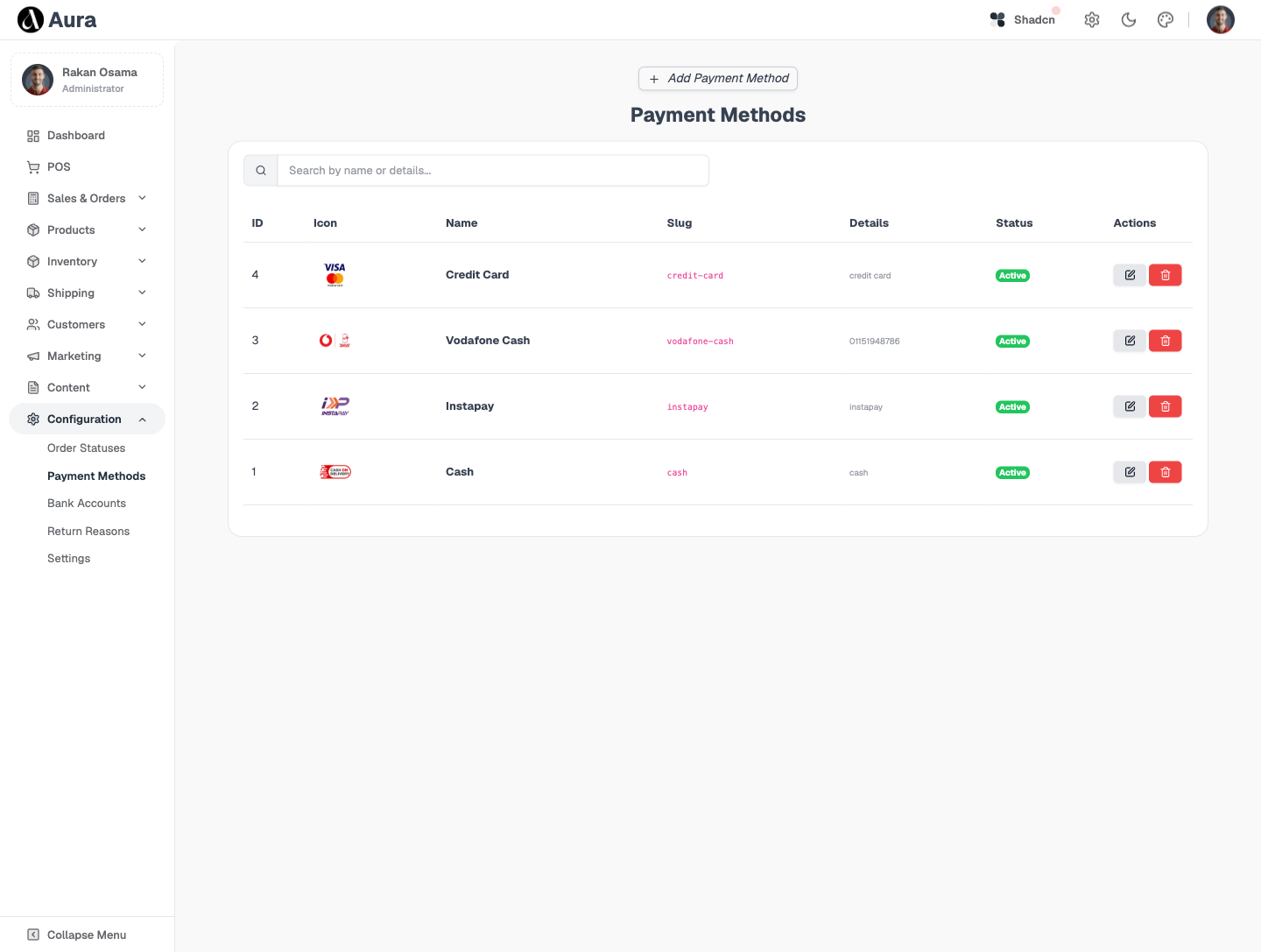Expand Shipping chevron
Image resolution: width=1261 pixels, height=952 pixels.
pyautogui.click(x=142, y=293)
